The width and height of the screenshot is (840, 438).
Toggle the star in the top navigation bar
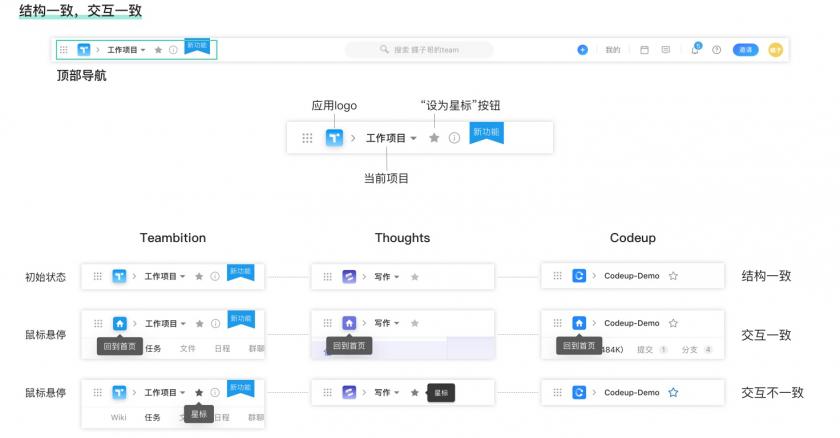click(x=158, y=50)
